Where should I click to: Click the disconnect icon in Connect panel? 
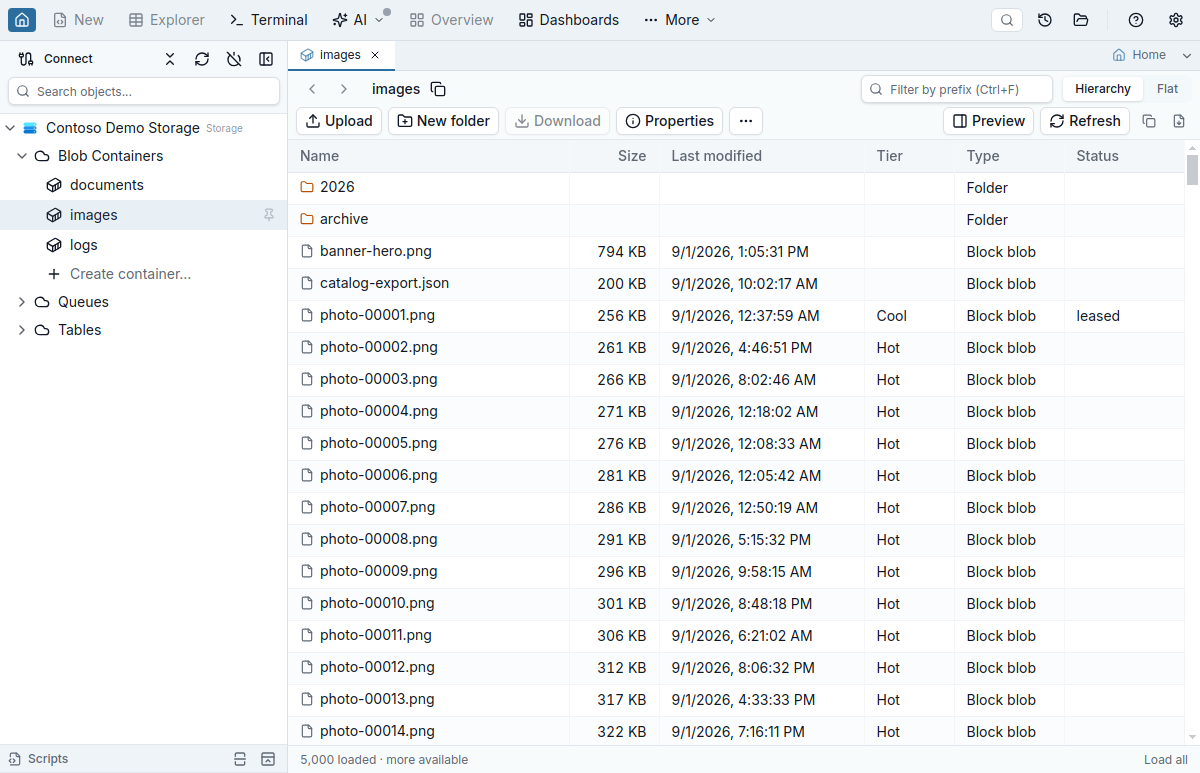(x=234, y=59)
